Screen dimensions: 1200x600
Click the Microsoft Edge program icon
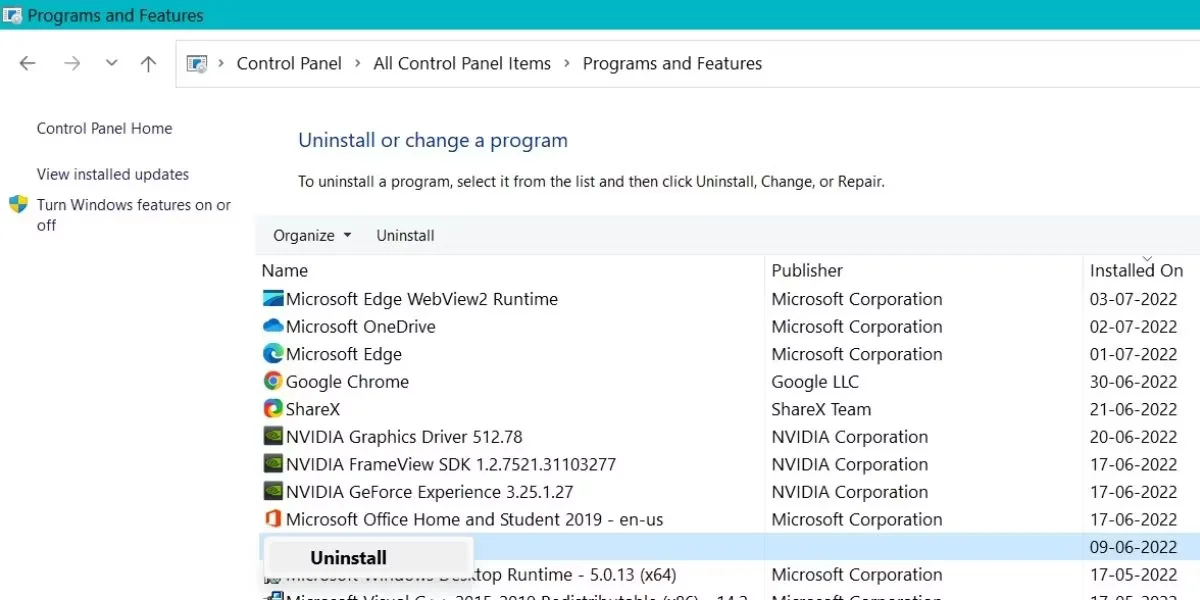pyautogui.click(x=272, y=353)
